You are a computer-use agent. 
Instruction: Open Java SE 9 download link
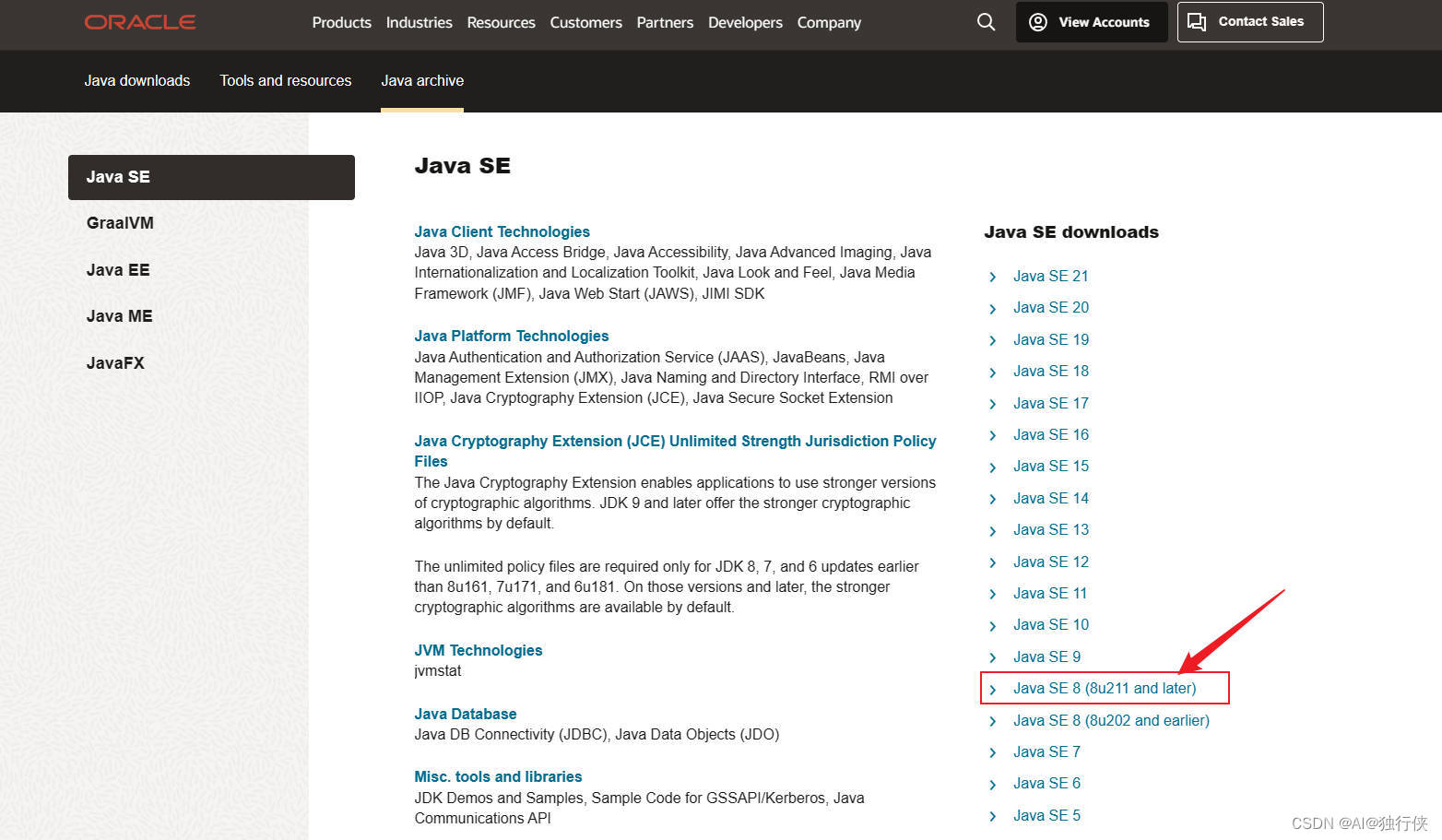coord(1046,657)
